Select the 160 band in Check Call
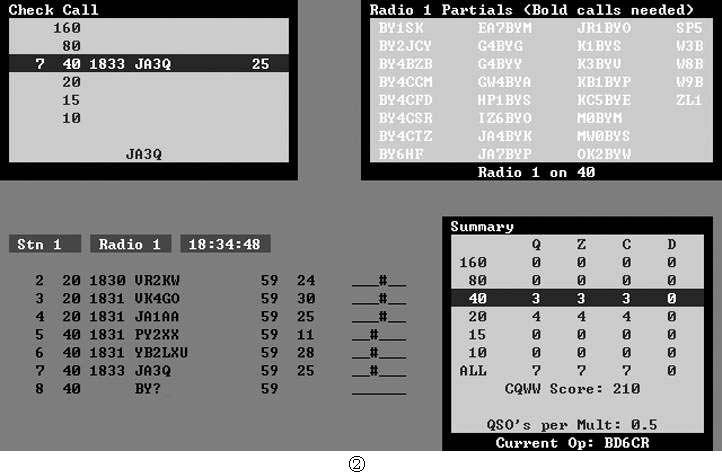The height and width of the screenshot is (474, 722). click(66, 28)
